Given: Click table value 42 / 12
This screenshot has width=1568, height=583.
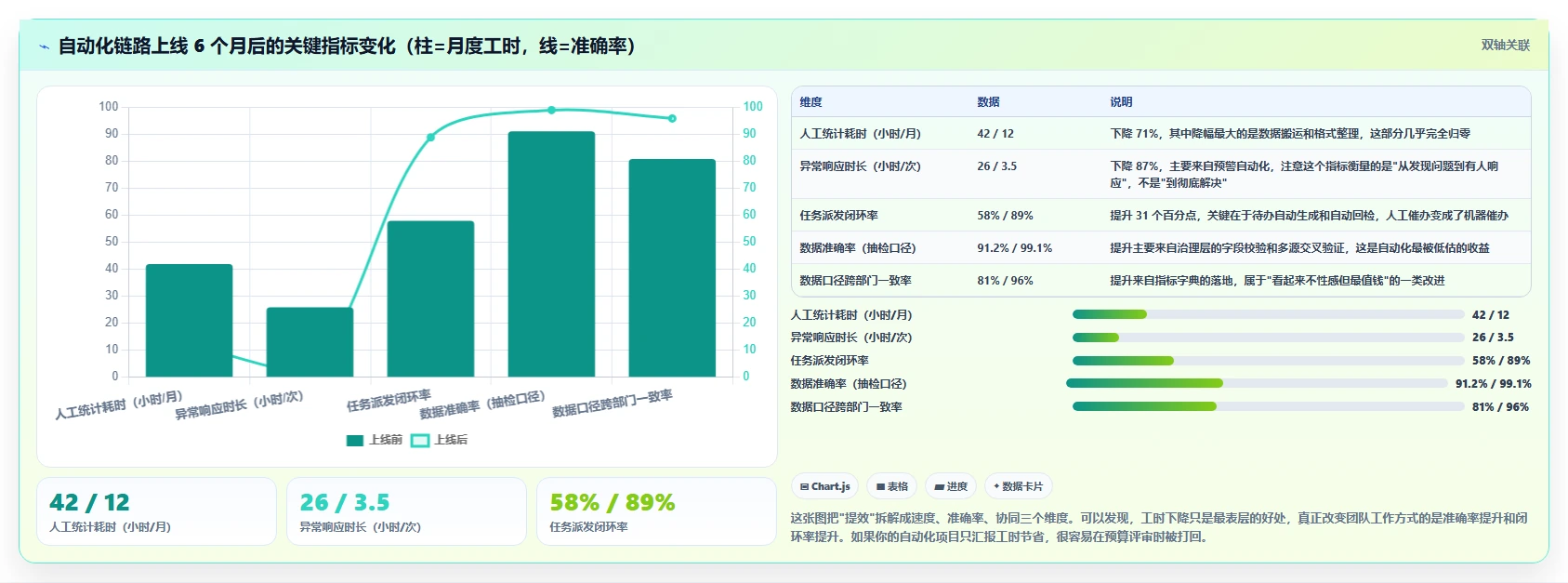Looking at the screenshot, I should point(995,134).
